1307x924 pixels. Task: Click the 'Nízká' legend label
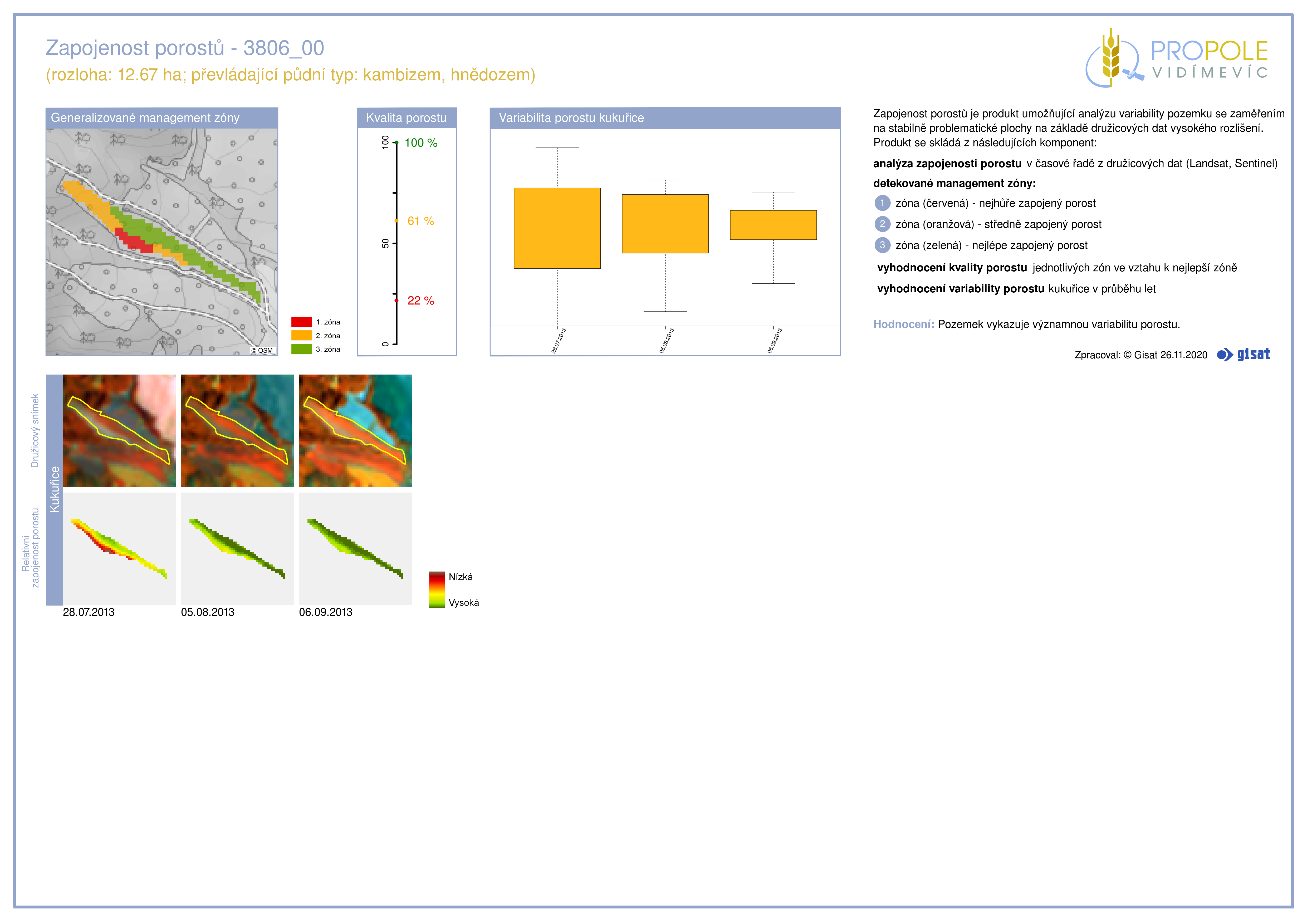point(461,577)
